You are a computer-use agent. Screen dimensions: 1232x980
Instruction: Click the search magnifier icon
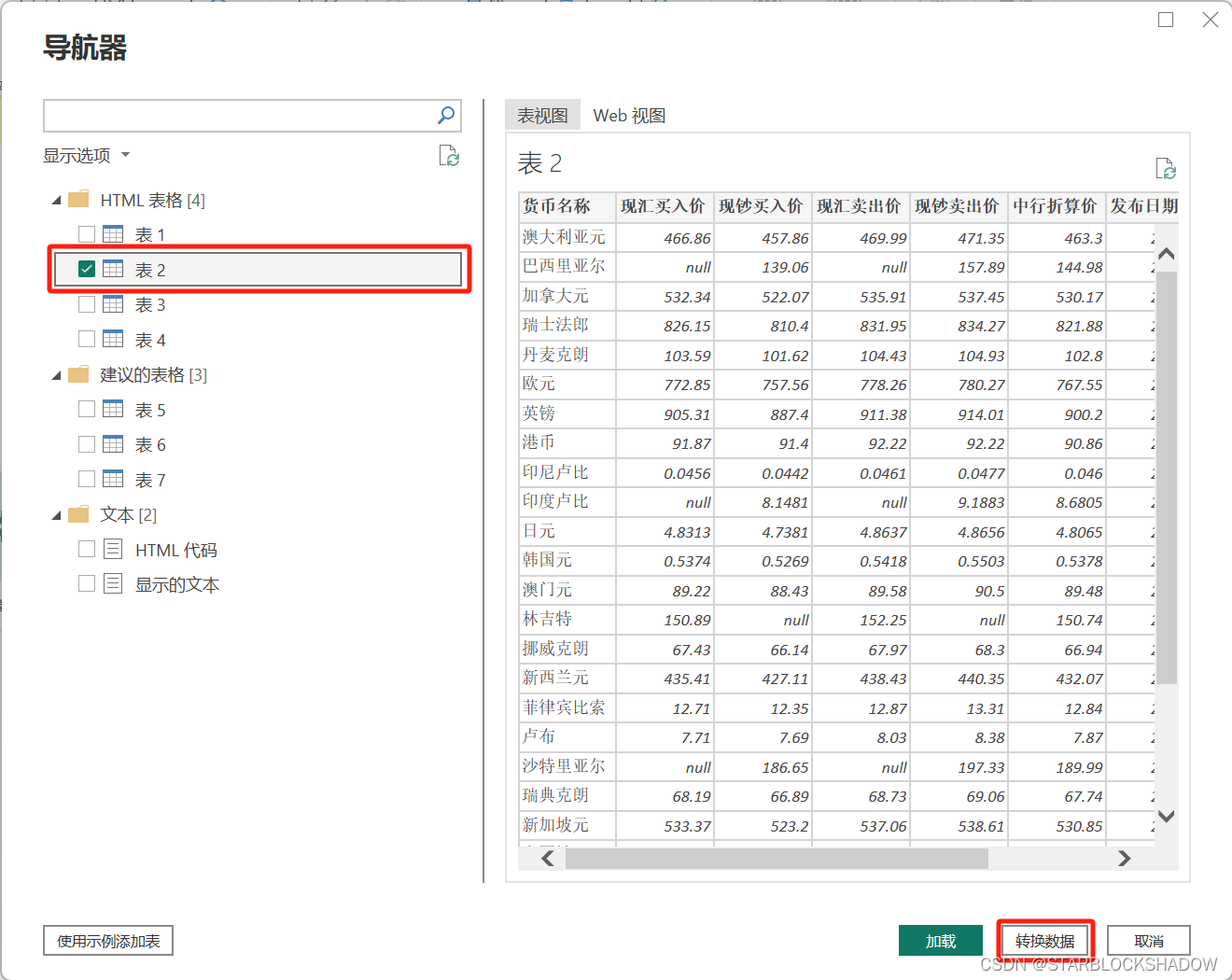pos(446,115)
